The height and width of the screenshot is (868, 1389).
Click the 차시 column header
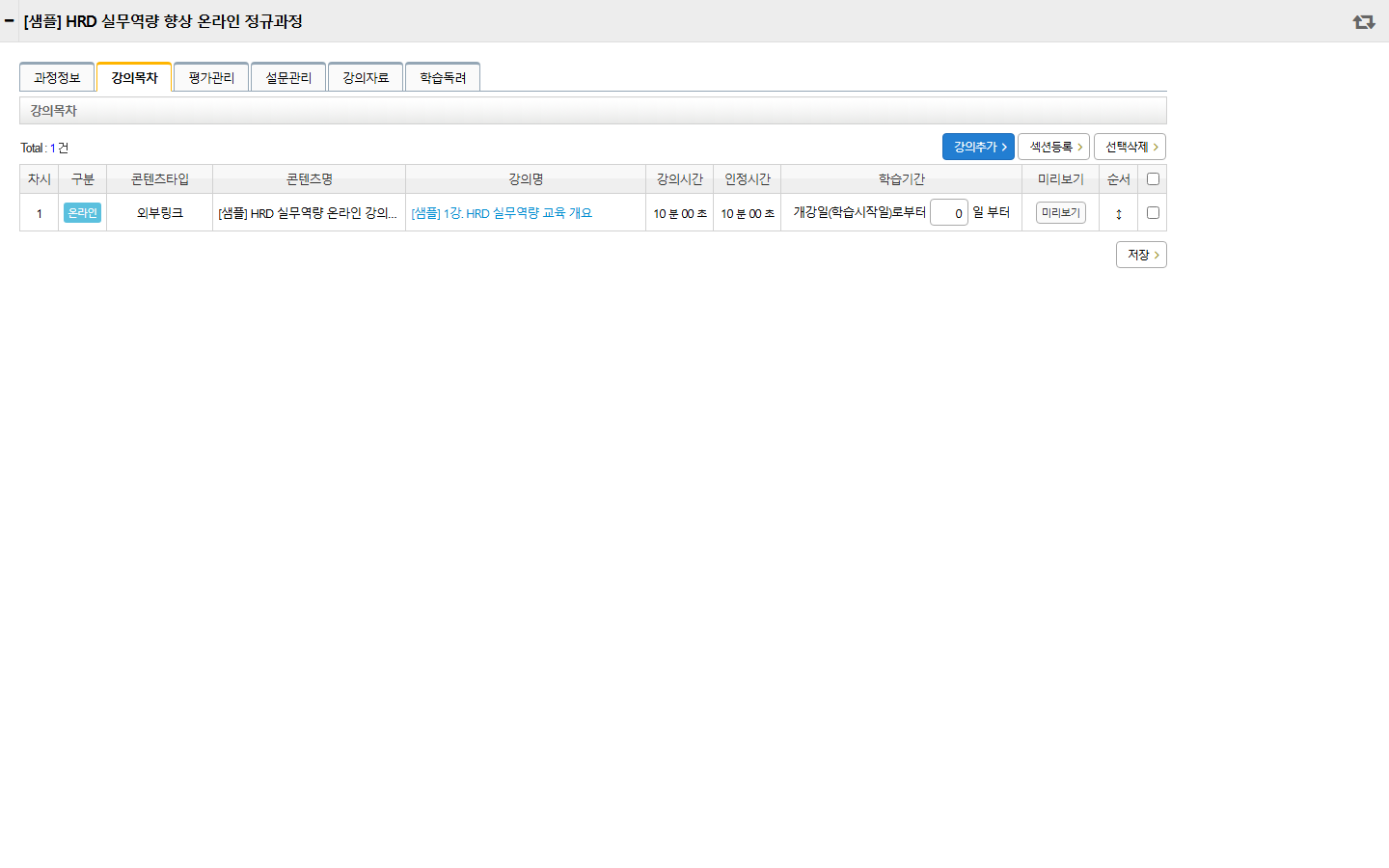(x=40, y=179)
